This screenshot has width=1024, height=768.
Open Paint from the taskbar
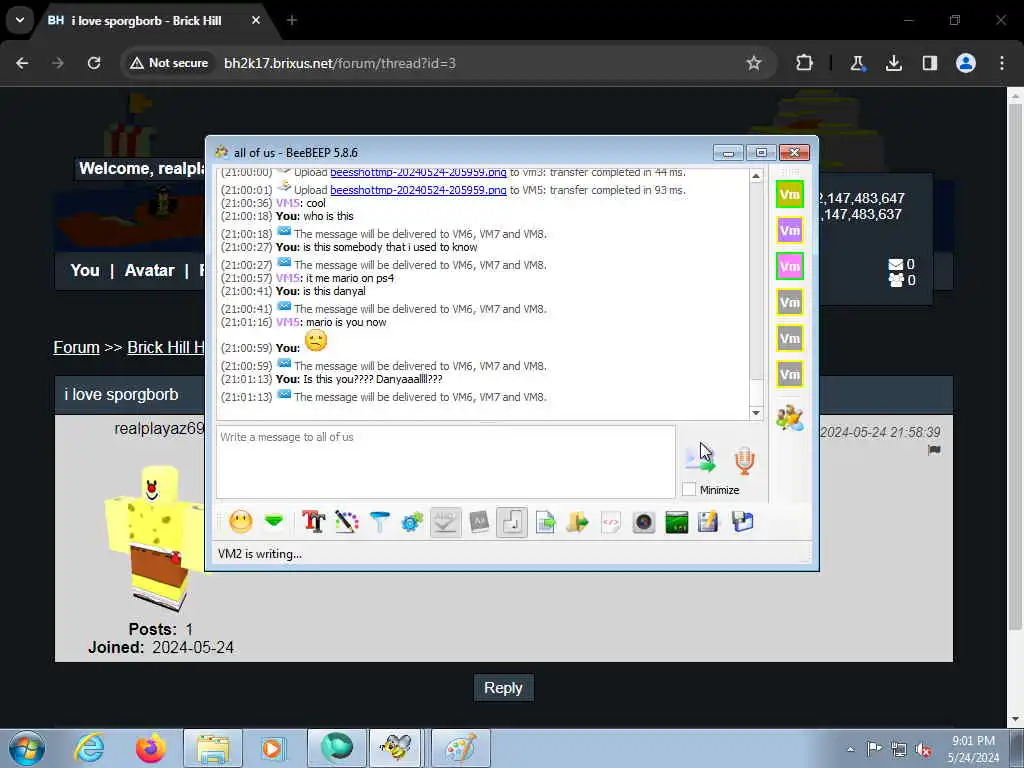(460, 748)
